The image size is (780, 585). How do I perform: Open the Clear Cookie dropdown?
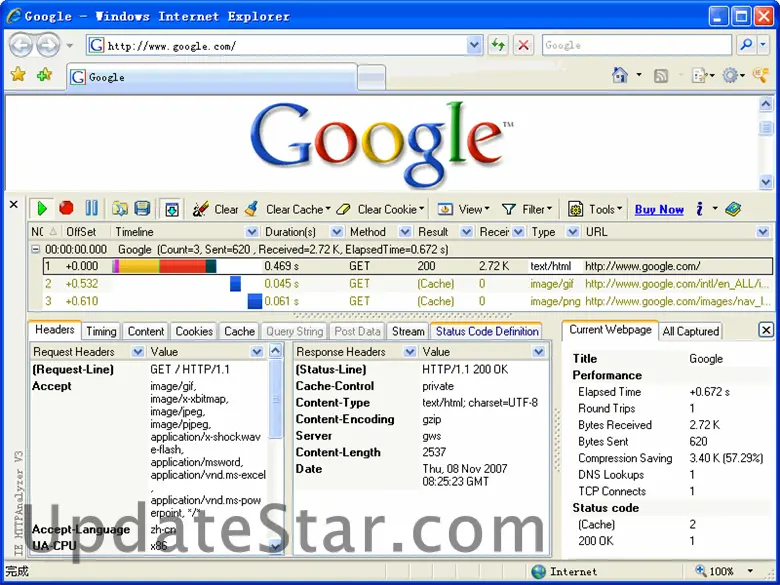[380, 209]
